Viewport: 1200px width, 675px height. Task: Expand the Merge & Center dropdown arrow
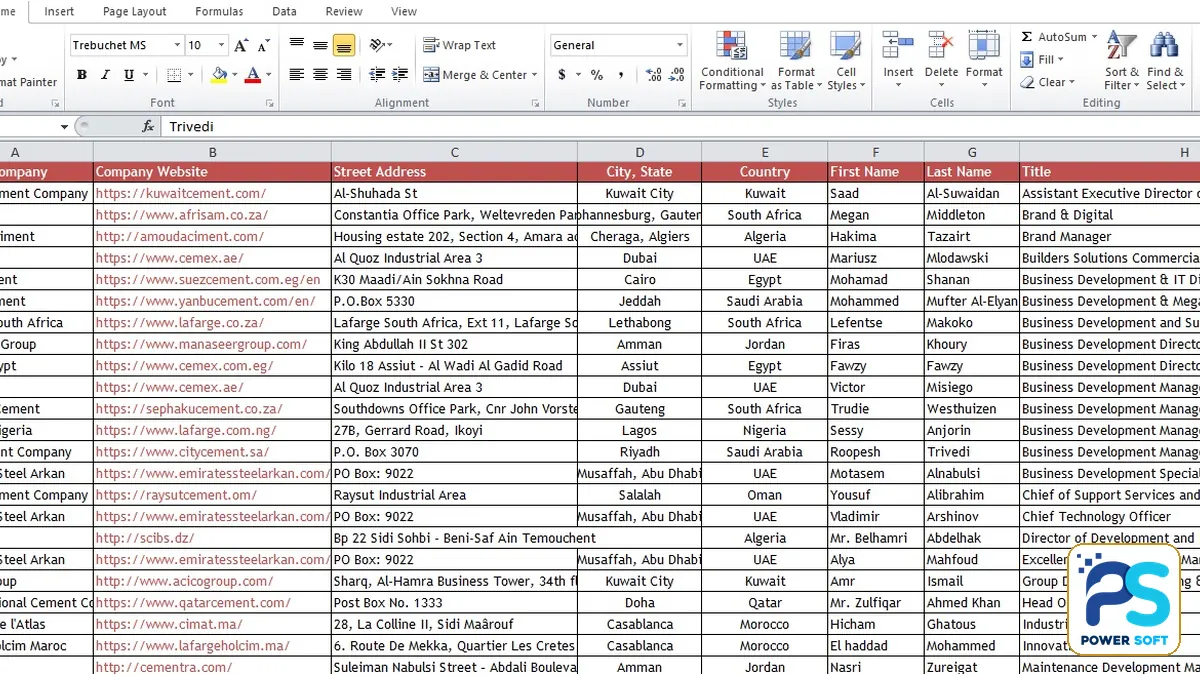pyautogui.click(x=534, y=75)
